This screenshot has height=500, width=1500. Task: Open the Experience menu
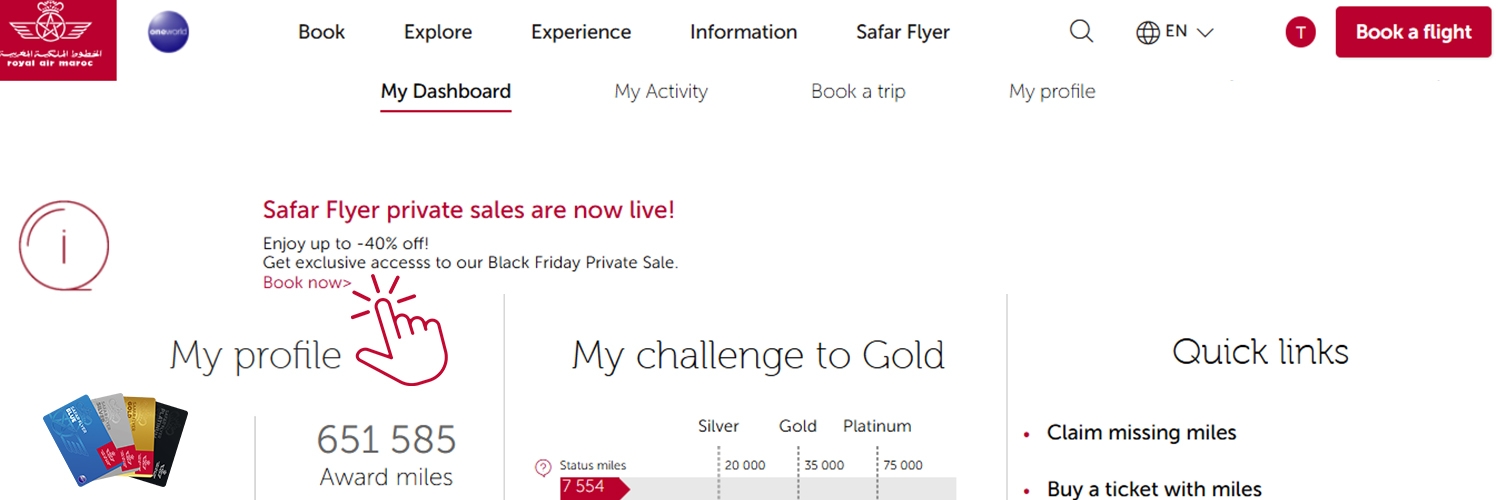tap(581, 32)
